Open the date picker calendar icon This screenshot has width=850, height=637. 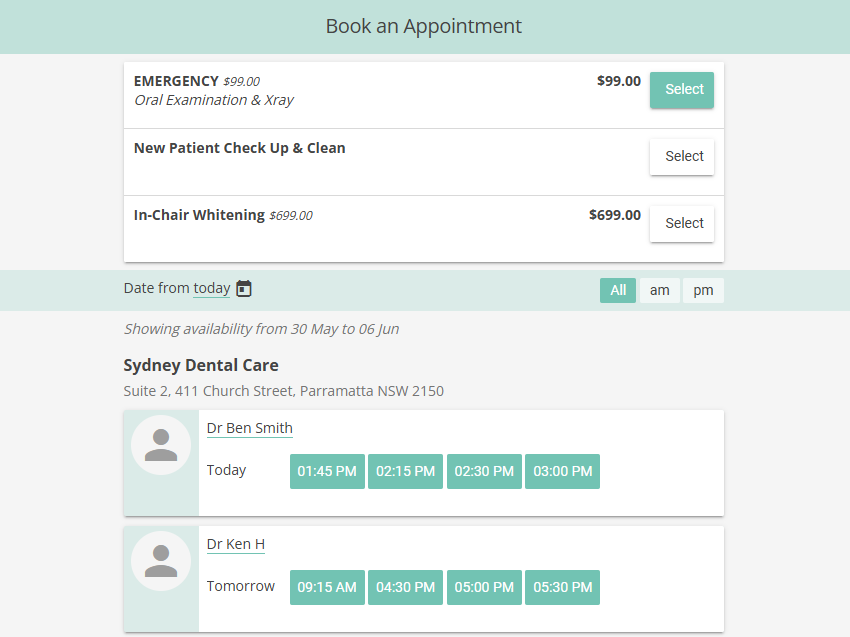pos(244,287)
